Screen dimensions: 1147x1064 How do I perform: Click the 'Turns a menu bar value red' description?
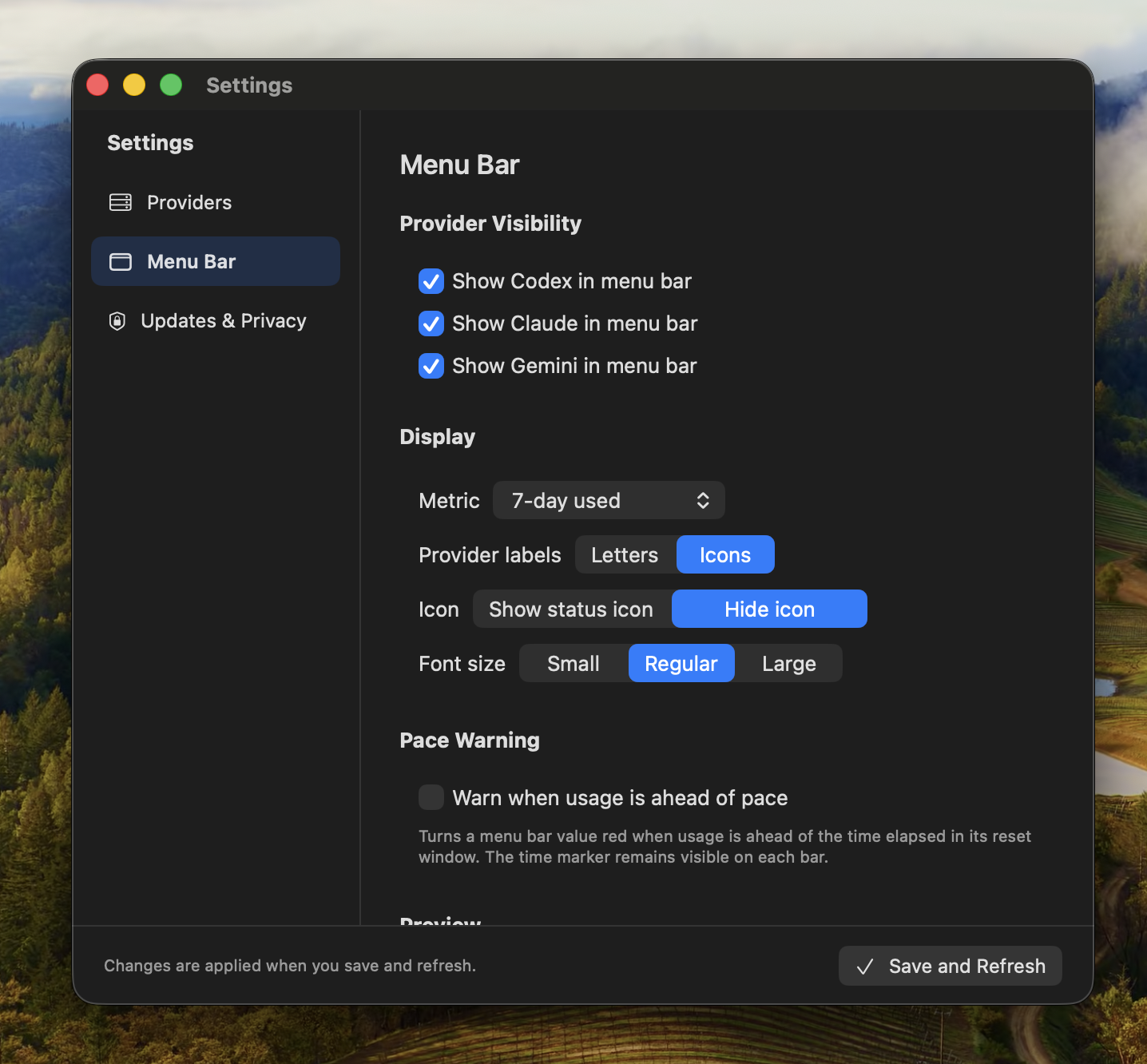[724, 847]
